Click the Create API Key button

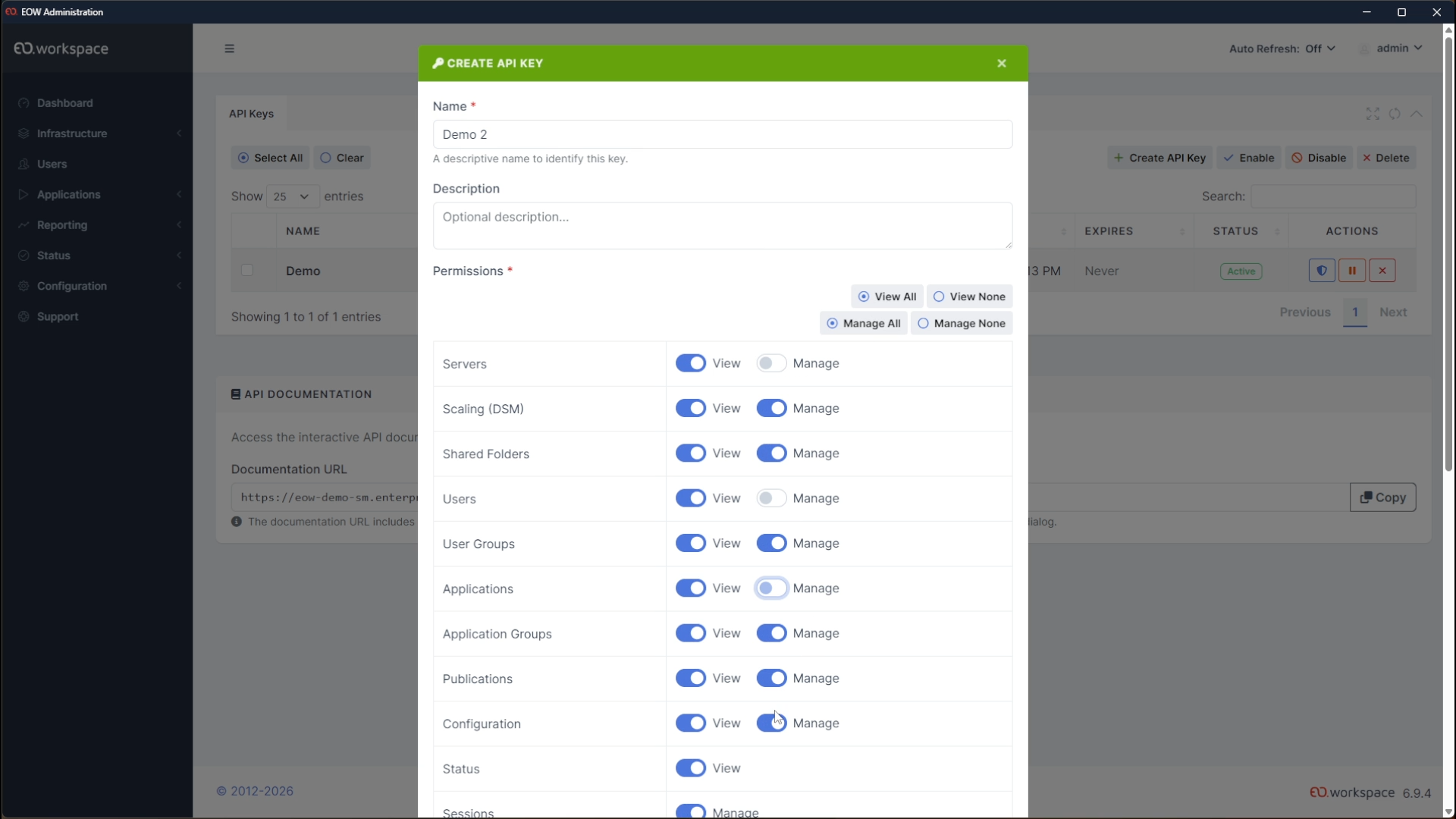pyautogui.click(x=1159, y=158)
